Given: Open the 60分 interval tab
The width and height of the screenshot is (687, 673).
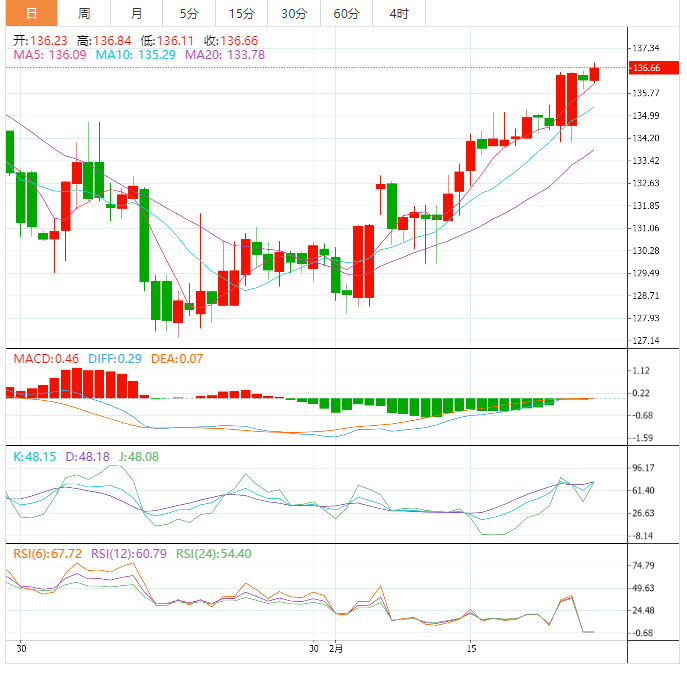Looking at the screenshot, I should click(x=346, y=13).
